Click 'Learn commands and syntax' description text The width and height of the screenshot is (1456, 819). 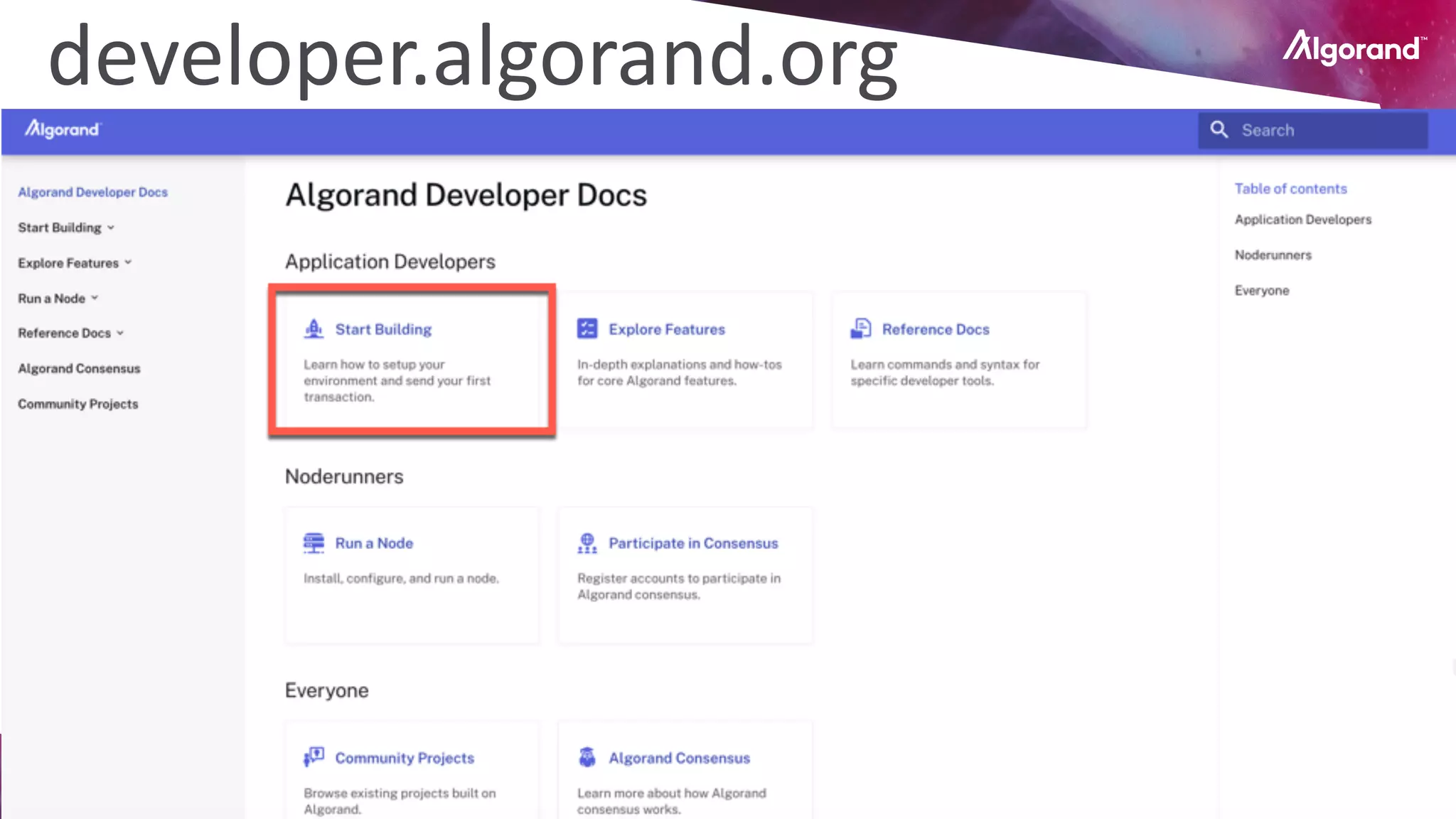[x=946, y=373]
